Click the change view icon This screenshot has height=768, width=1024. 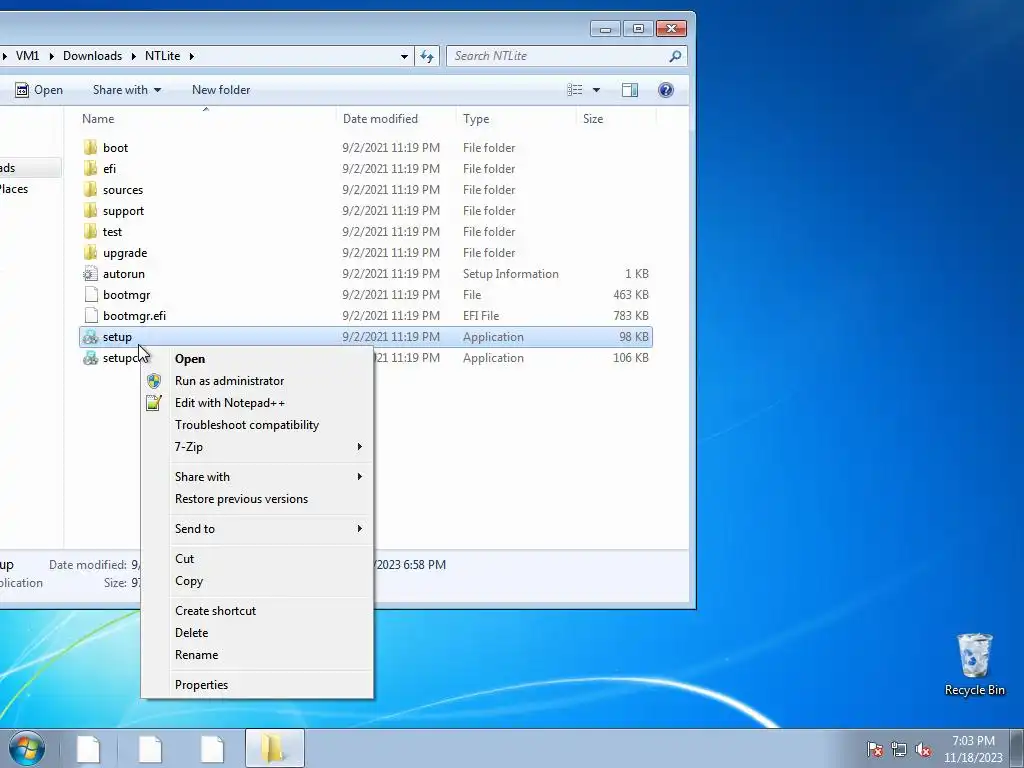tap(575, 90)
